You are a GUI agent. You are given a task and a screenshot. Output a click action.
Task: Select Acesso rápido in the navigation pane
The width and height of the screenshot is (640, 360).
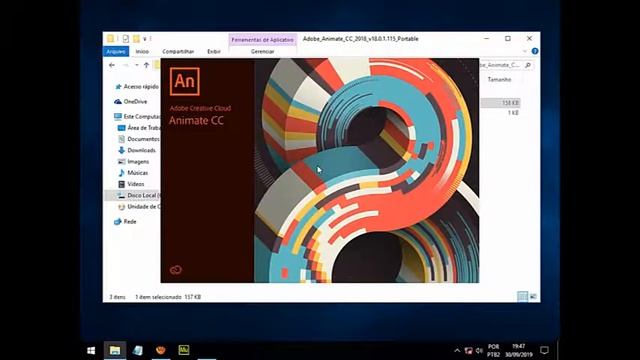pos(136,87)
